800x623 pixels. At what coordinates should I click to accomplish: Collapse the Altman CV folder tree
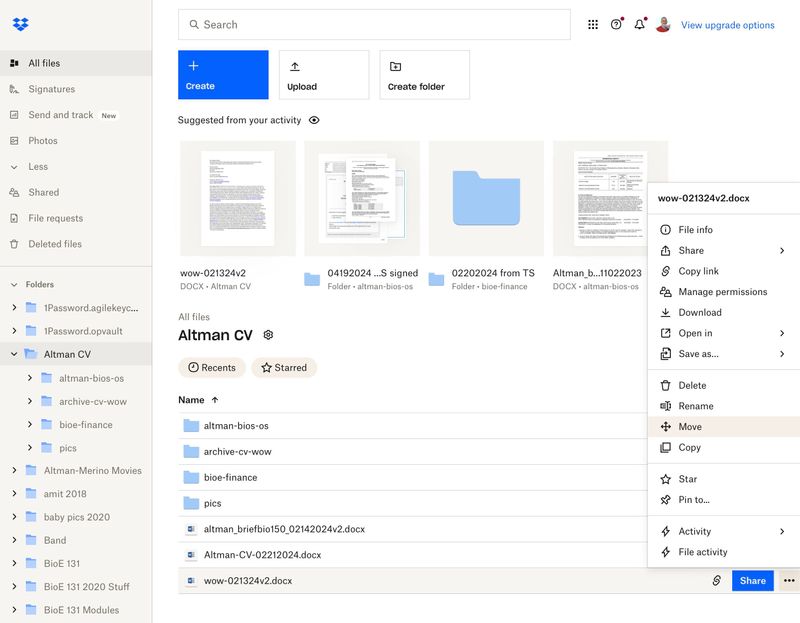coord(14,354)
